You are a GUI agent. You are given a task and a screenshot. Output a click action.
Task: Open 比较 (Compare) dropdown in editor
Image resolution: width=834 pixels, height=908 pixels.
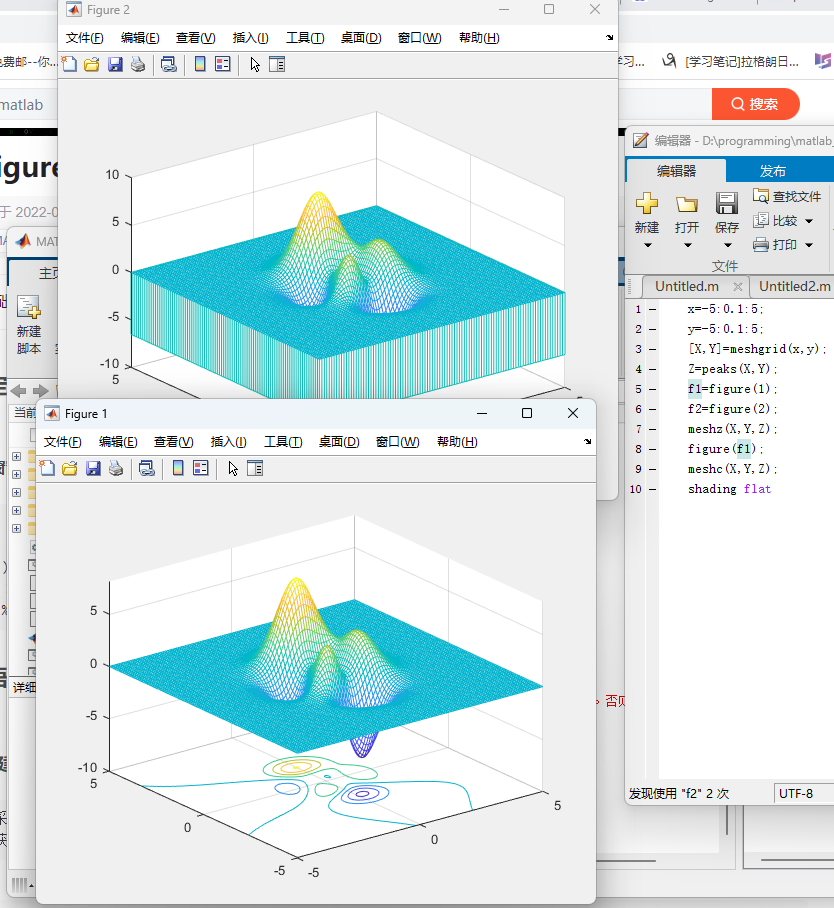click(809, 221)
